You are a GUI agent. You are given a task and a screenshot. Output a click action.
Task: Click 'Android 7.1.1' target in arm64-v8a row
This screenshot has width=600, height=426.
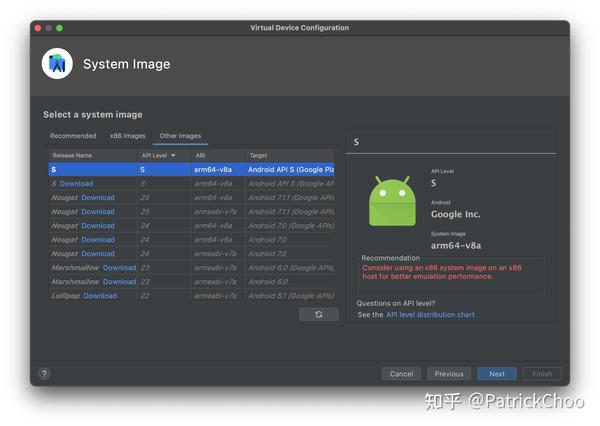point(291,197)
